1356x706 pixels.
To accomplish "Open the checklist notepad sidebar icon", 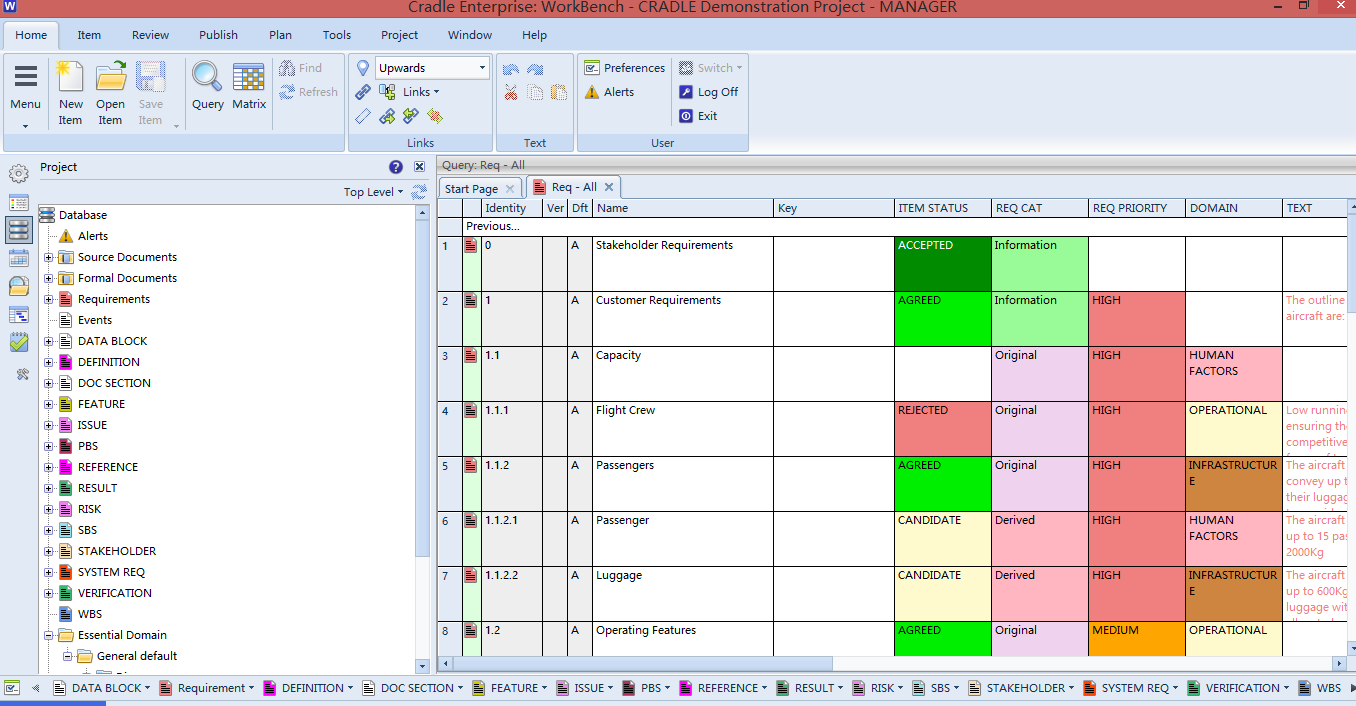I will [x=19, y=343].
